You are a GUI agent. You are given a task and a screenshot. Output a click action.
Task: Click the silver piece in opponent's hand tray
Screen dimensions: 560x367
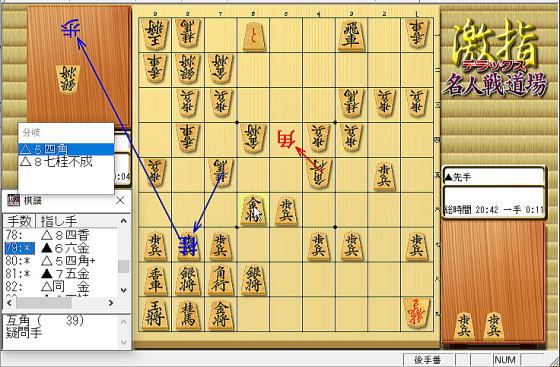(68, 79)
